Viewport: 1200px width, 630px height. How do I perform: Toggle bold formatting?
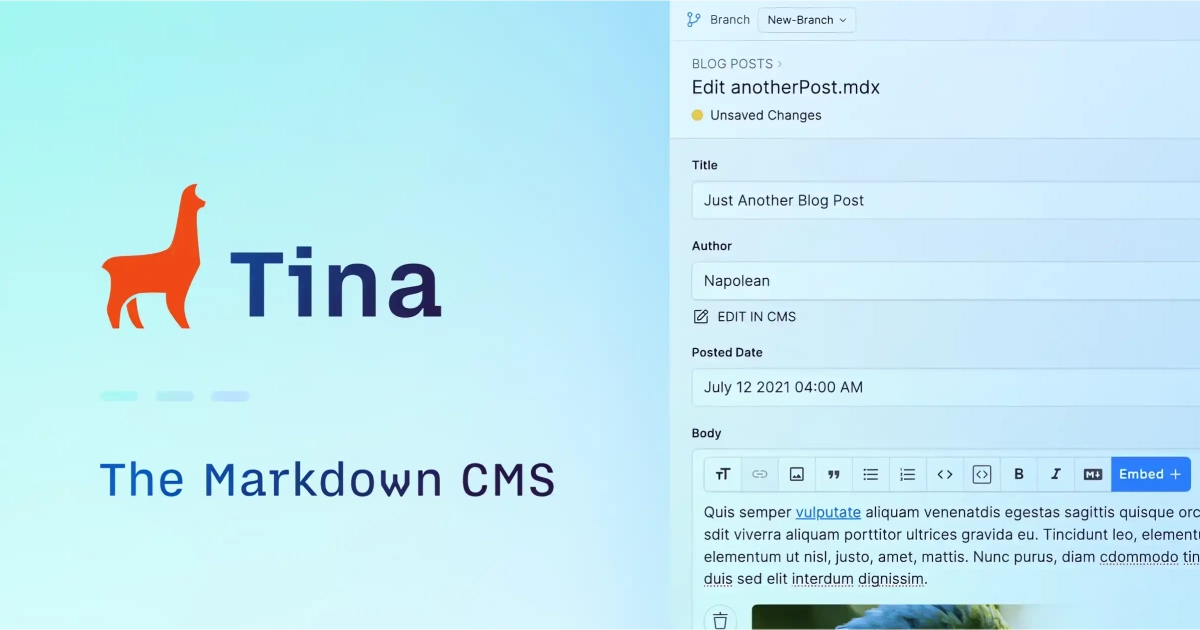1019,474
